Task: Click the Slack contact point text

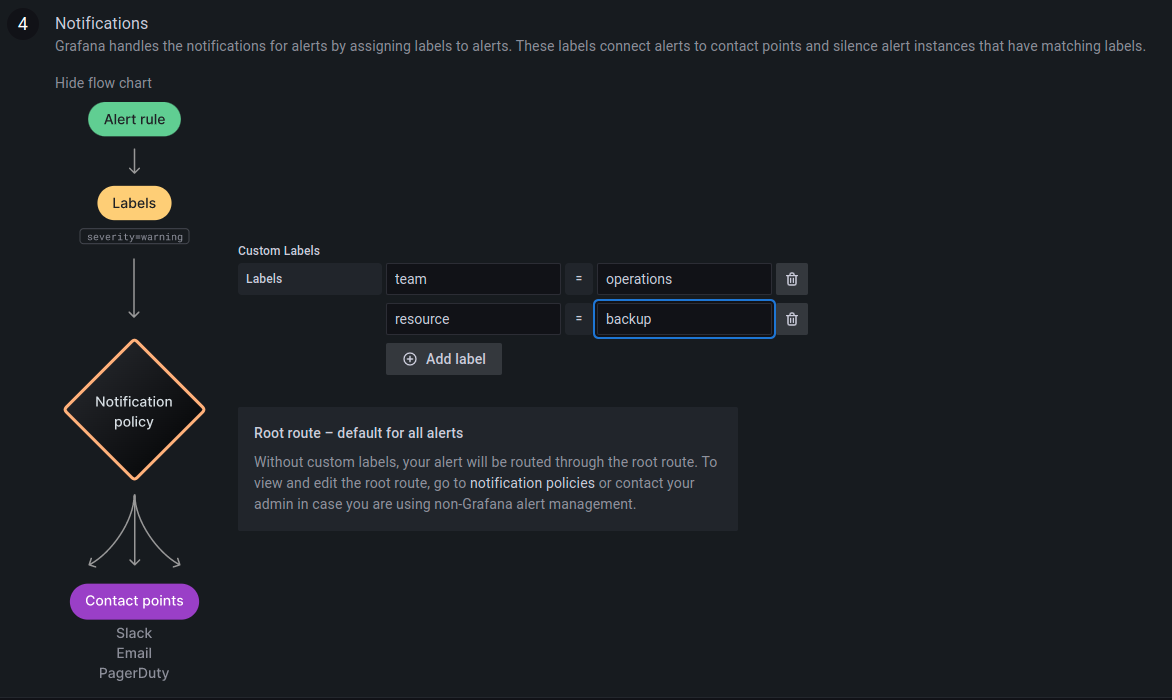Action: click(134, 633)
